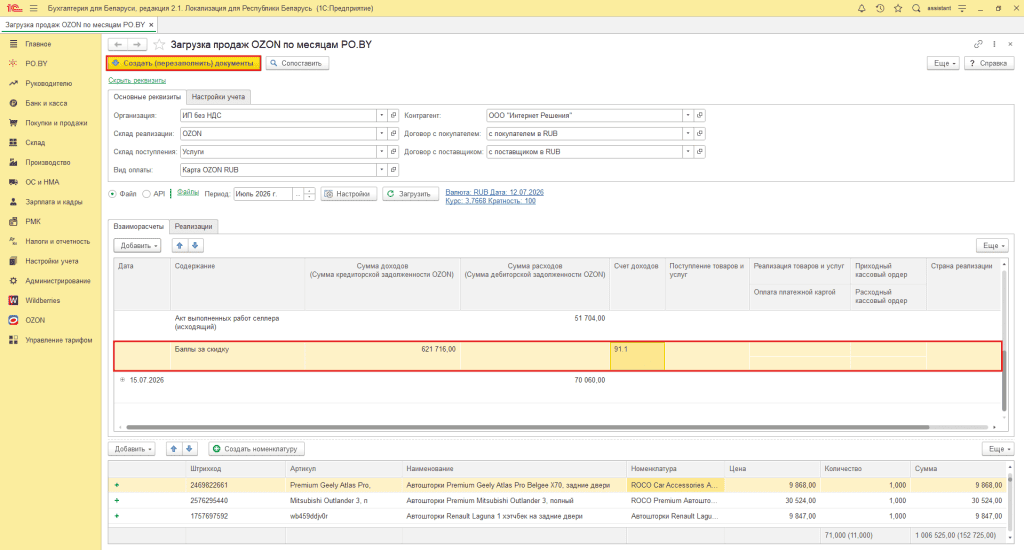The width and height of the screenshot is (1024, 550).
Task: Expand Договор с покупателем dropdown
Action: pos(688,133)
